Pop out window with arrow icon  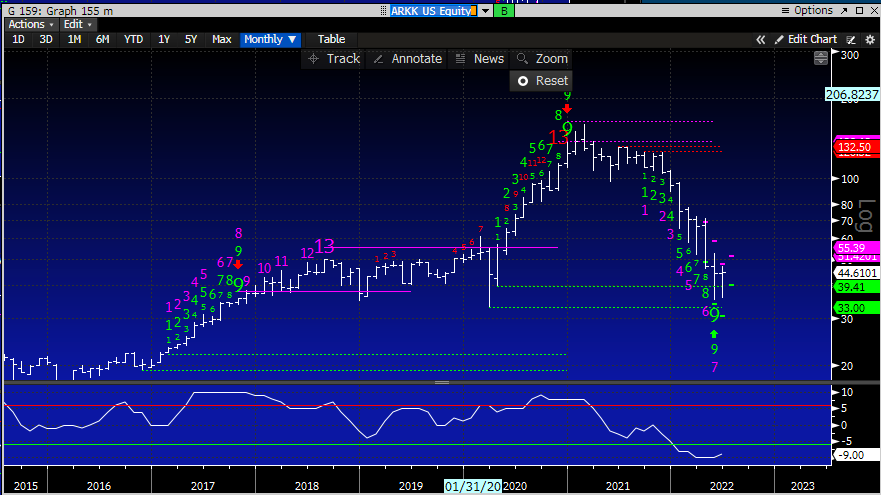pyautogui.click(x=844, y=11)
